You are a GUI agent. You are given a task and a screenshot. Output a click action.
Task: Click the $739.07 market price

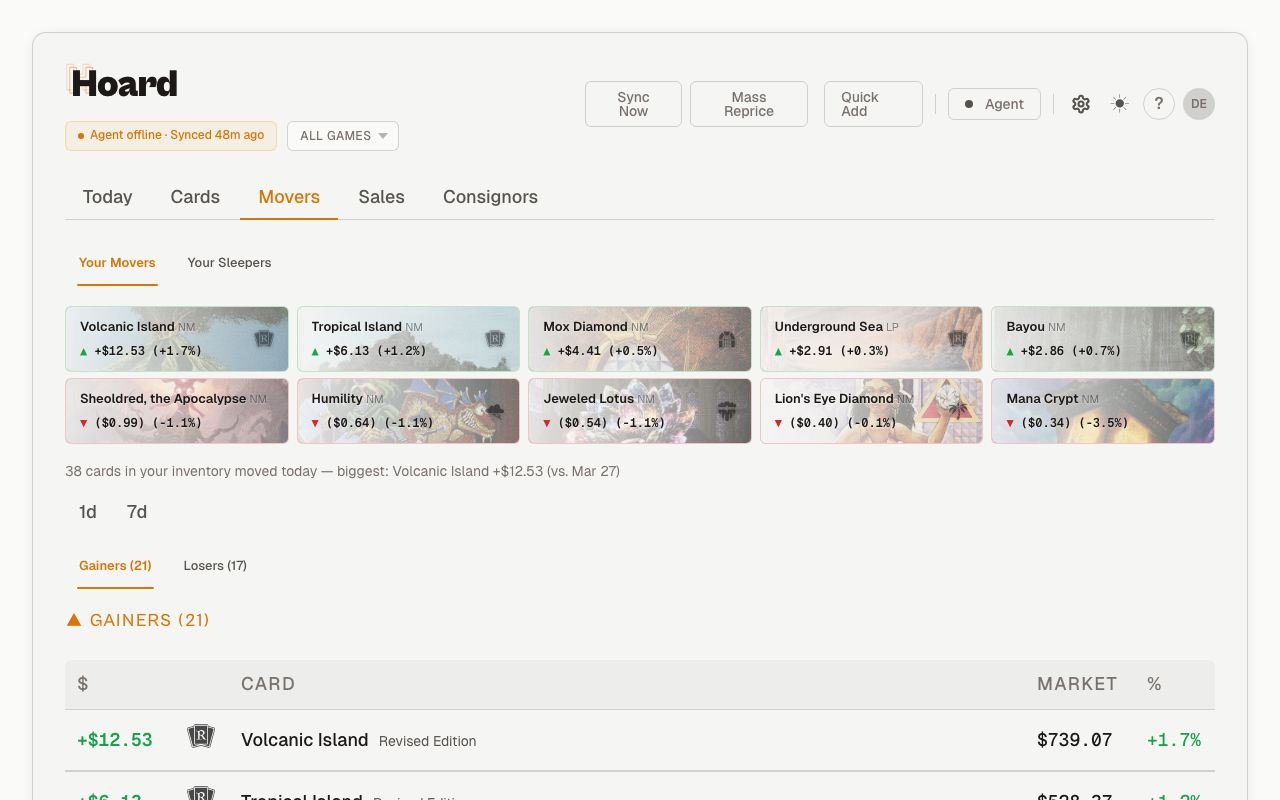pos(1075,740)
